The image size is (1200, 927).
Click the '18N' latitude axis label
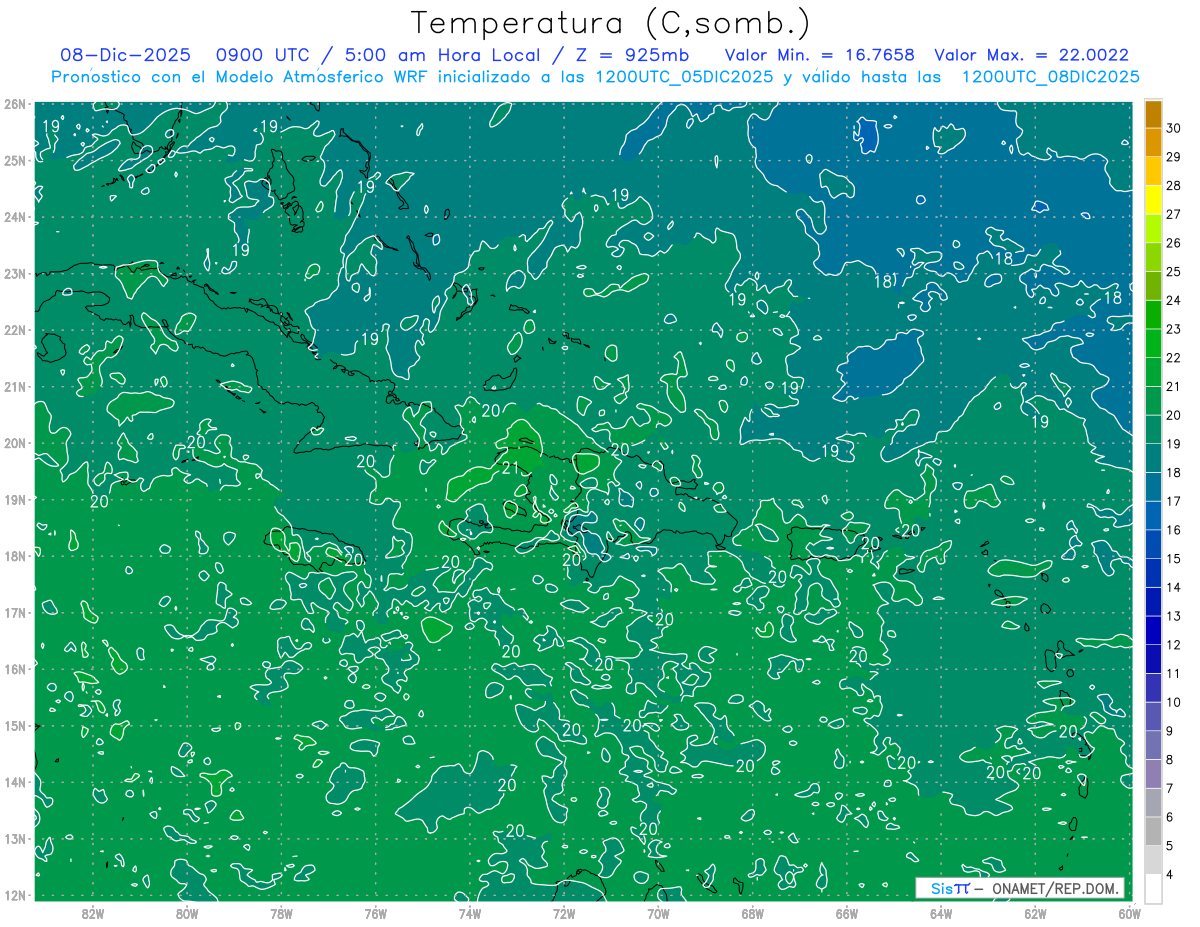[x=15, y=556]
